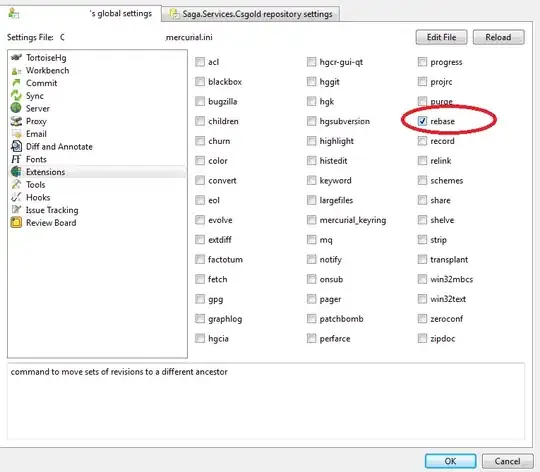Enable the shelve extension
This screenshot has width=540, height=472.
pos(422,220)
